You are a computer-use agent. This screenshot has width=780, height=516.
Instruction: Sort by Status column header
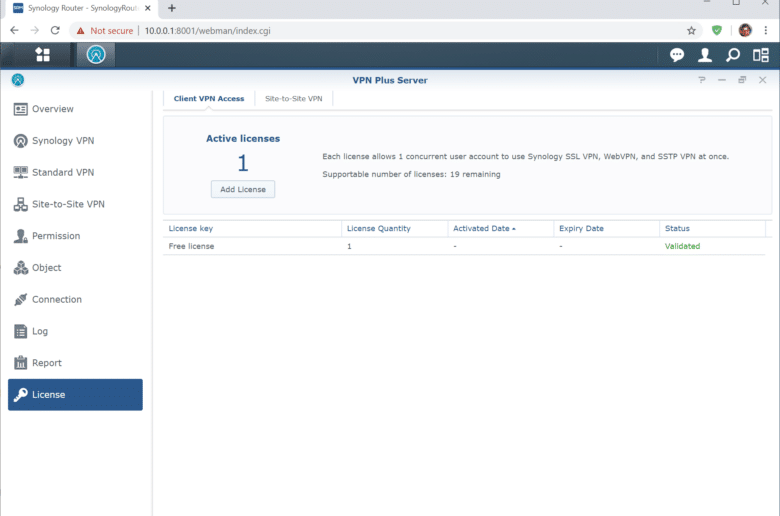point(712,228)
